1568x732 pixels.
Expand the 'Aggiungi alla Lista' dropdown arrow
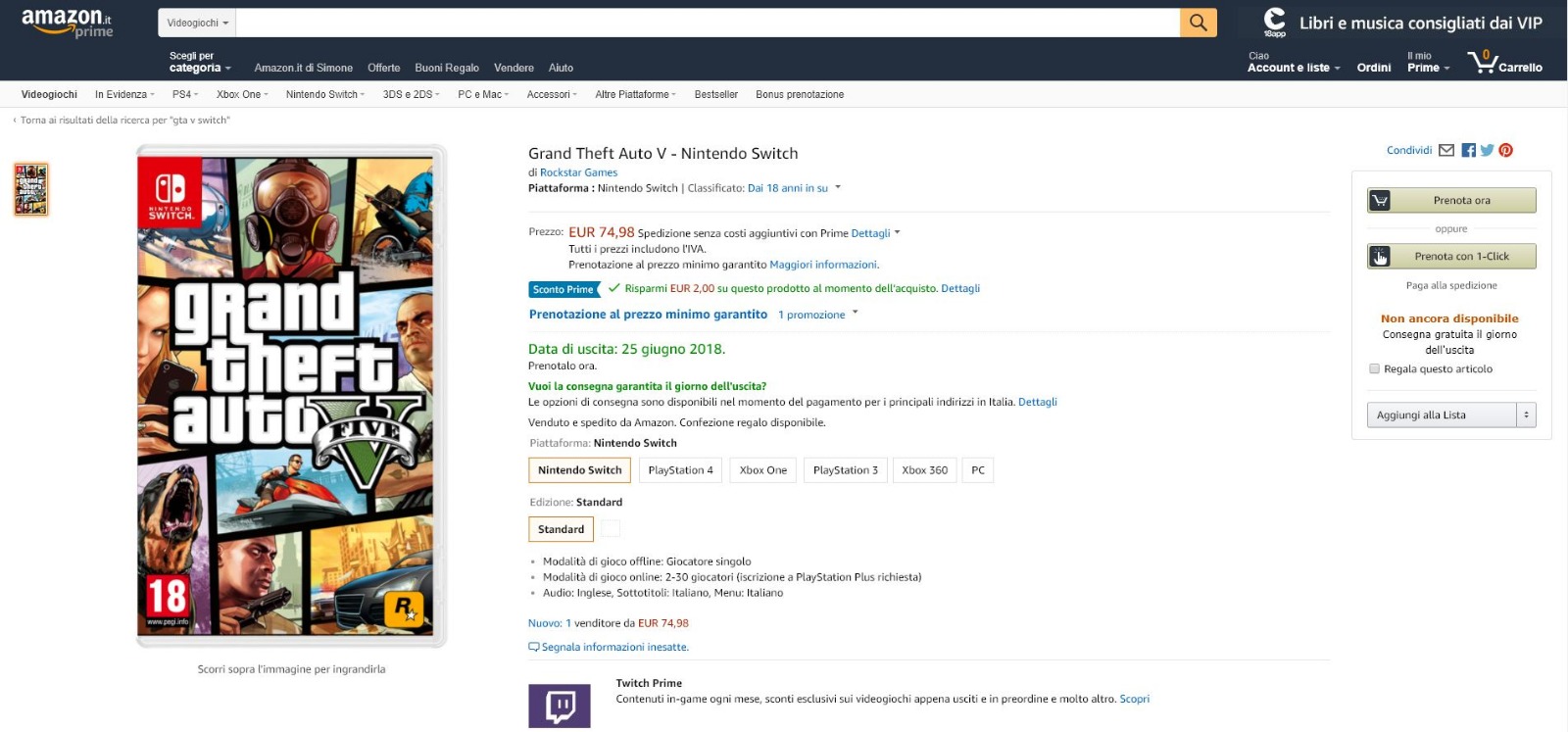1526,415
